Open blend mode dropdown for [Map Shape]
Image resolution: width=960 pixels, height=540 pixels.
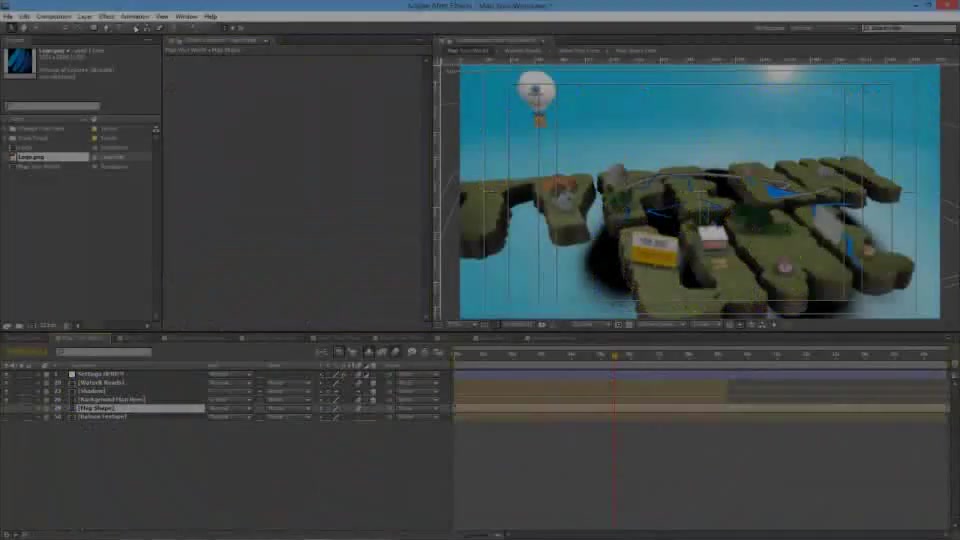coord(230,408)
